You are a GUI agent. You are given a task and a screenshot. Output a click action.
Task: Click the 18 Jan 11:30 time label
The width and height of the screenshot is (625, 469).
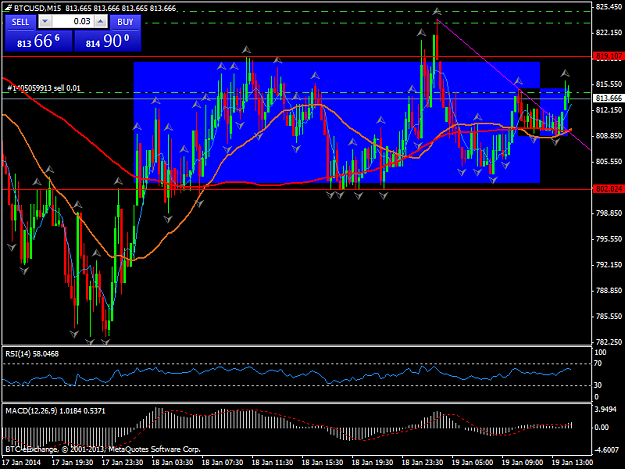tap(273, 463)
